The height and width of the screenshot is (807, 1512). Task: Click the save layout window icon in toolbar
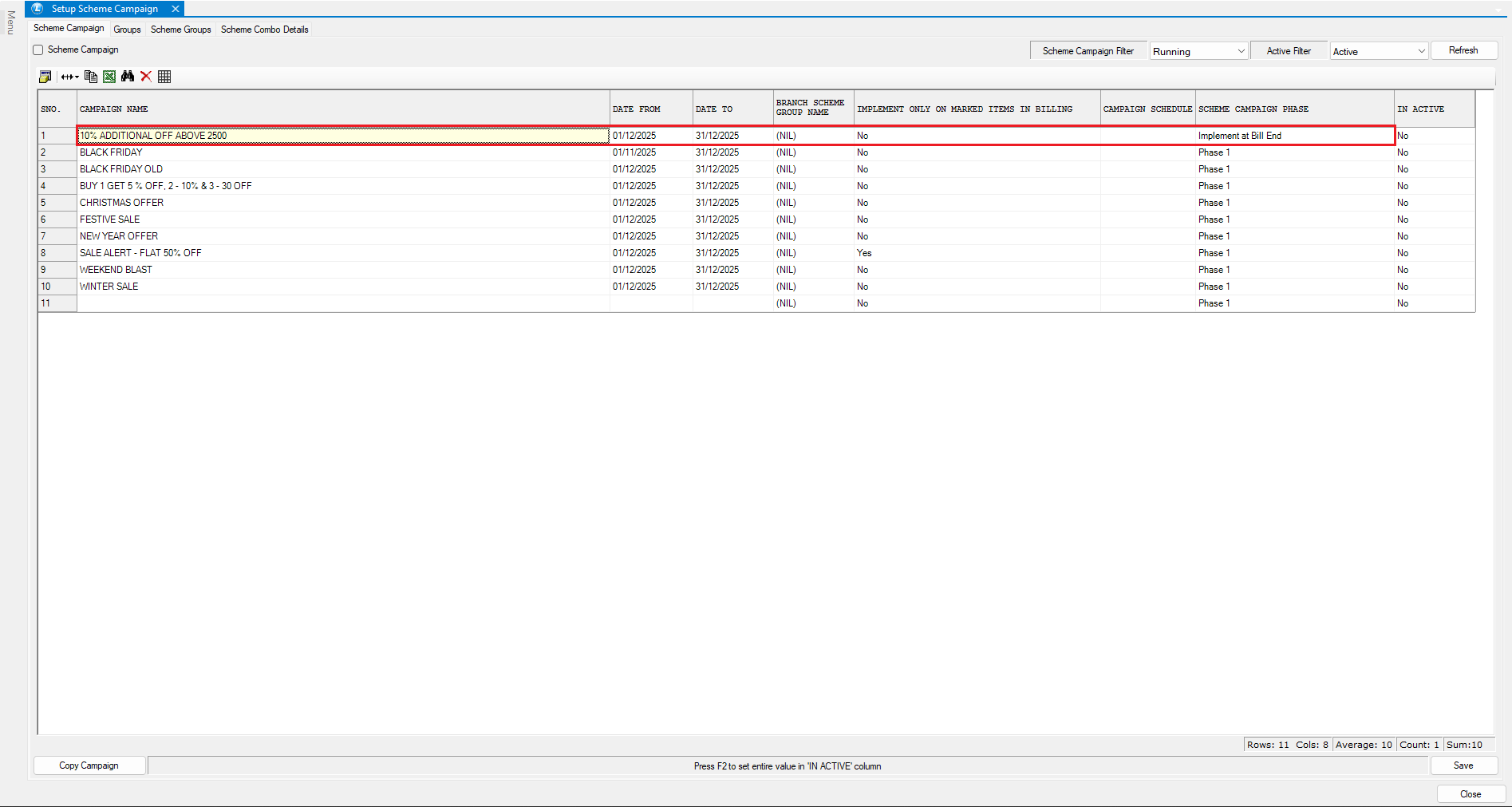tap(45, 77)
